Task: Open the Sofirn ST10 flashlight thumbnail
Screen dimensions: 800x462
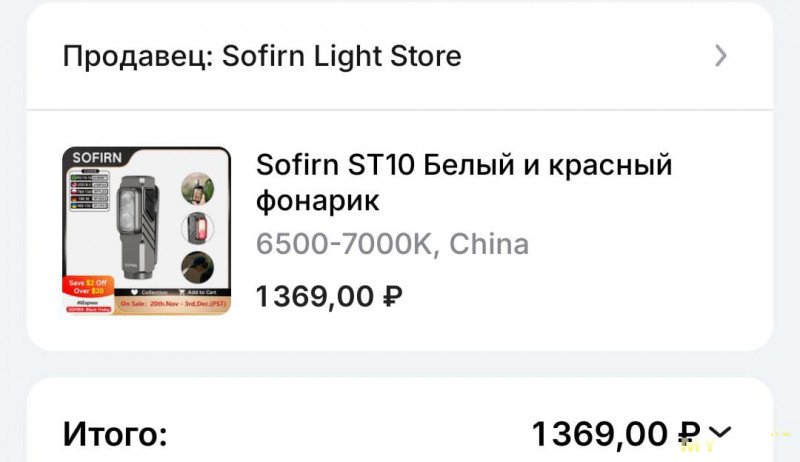Action: [x=146, y=230]
